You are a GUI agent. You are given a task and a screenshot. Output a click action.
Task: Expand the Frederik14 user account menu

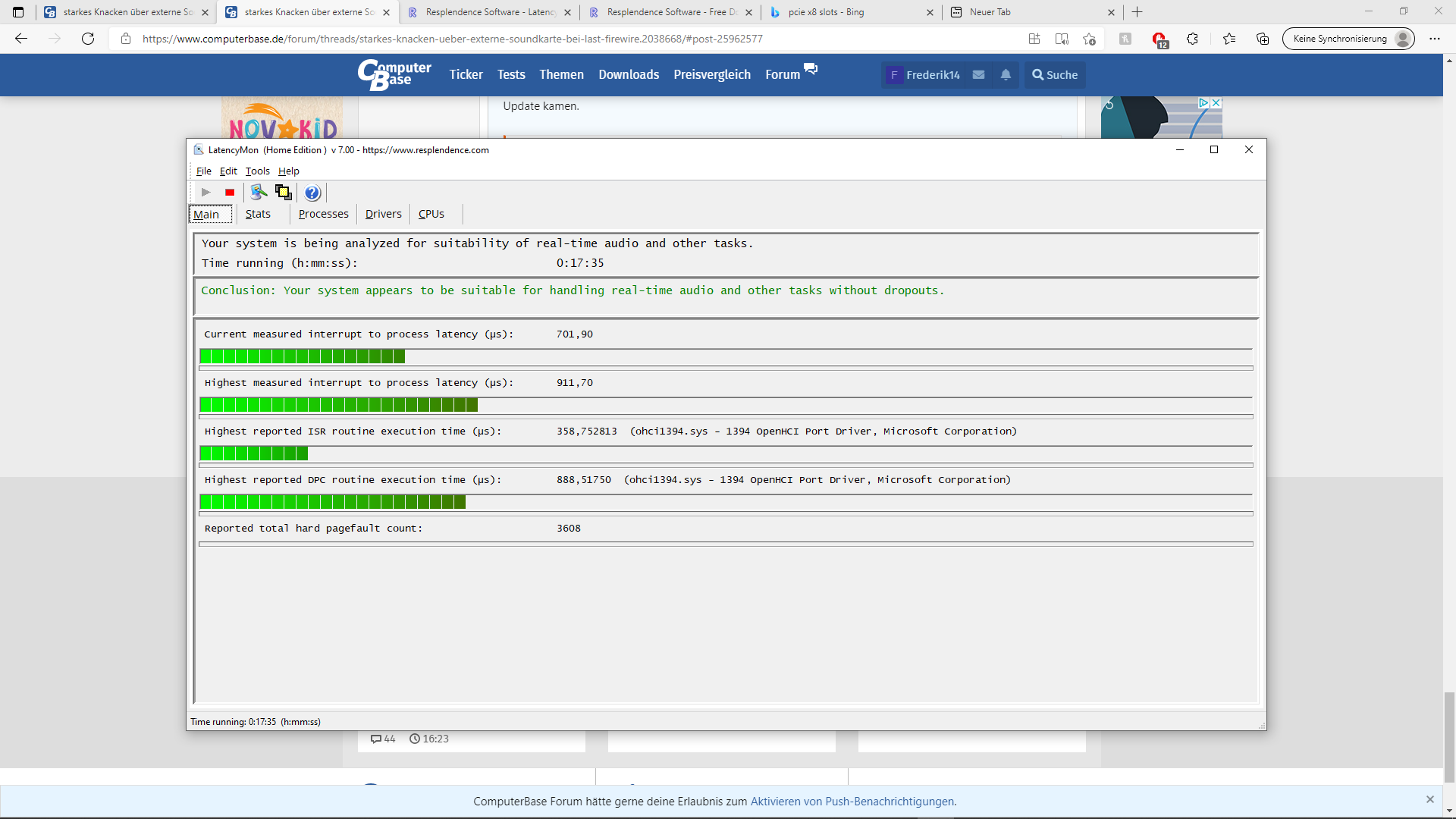tap(924, 75)
